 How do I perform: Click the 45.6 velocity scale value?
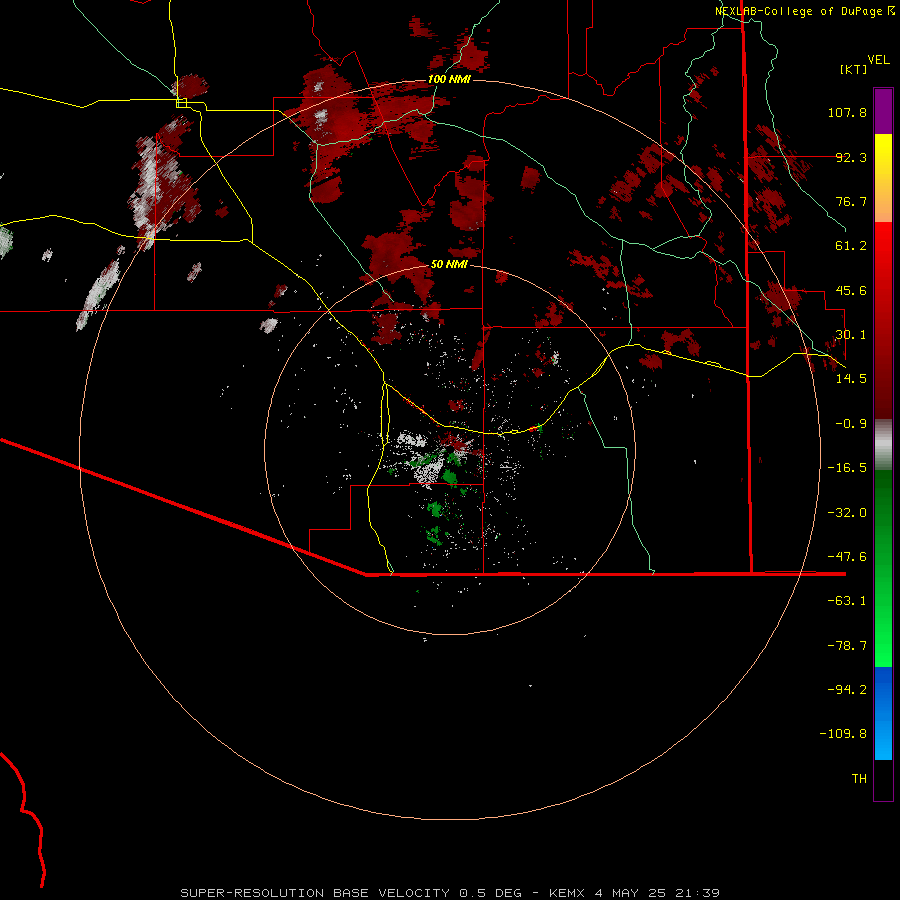coord(851,290)
